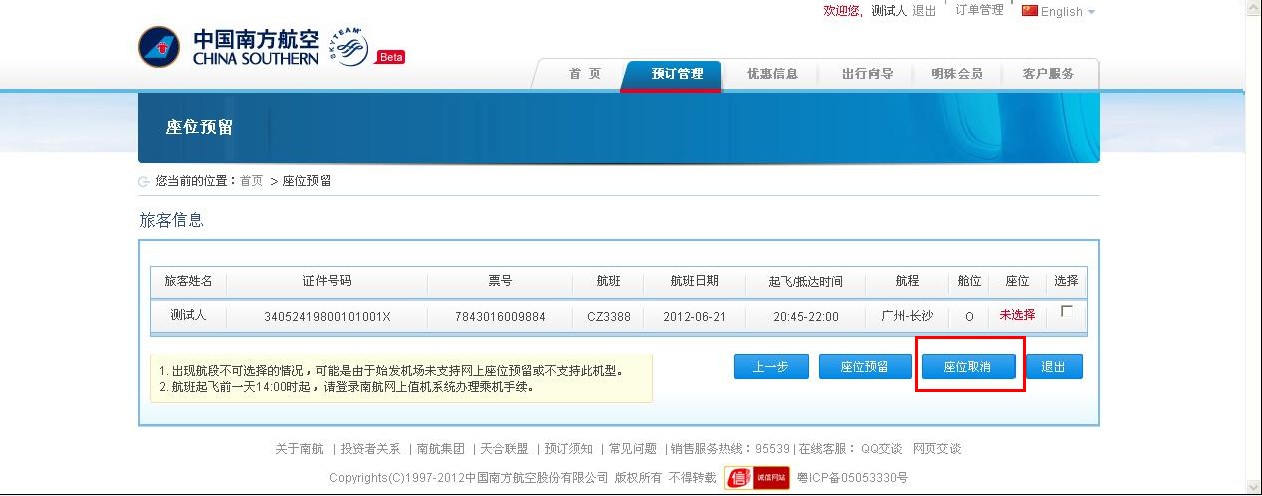Screen dimensions: 1262x496
Task: Click the red Beta badge
Action: (x=390, y=57)
